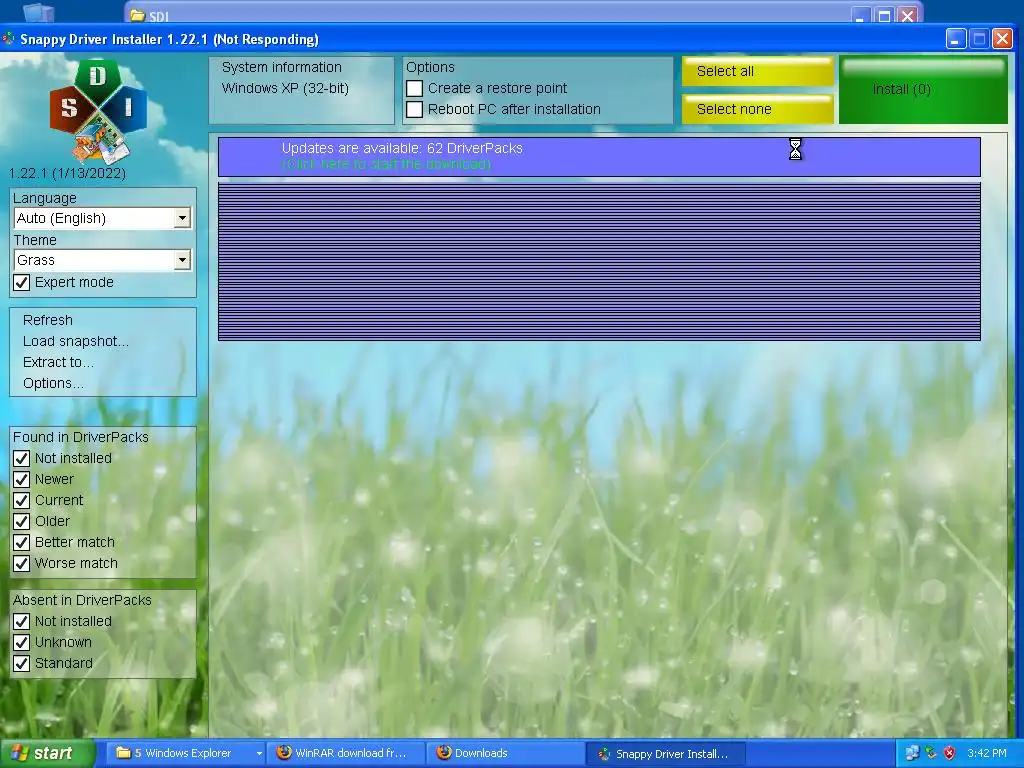Image resolution: width=1024 pixels, height=768 pixels.
Task: Choose Extract to... option
Action: pyautogui.click(x=58, y=362)
